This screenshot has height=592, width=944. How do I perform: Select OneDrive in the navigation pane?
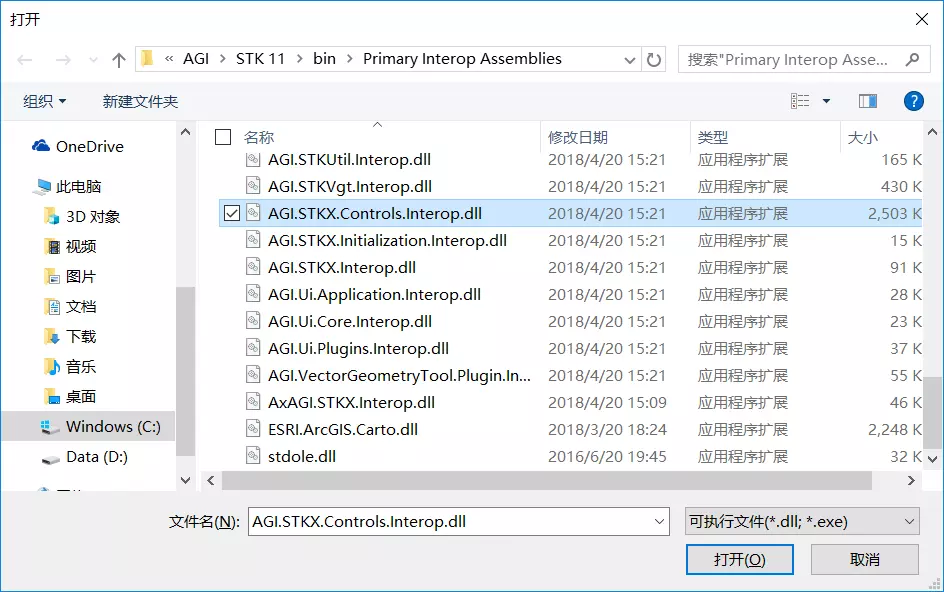77,146
